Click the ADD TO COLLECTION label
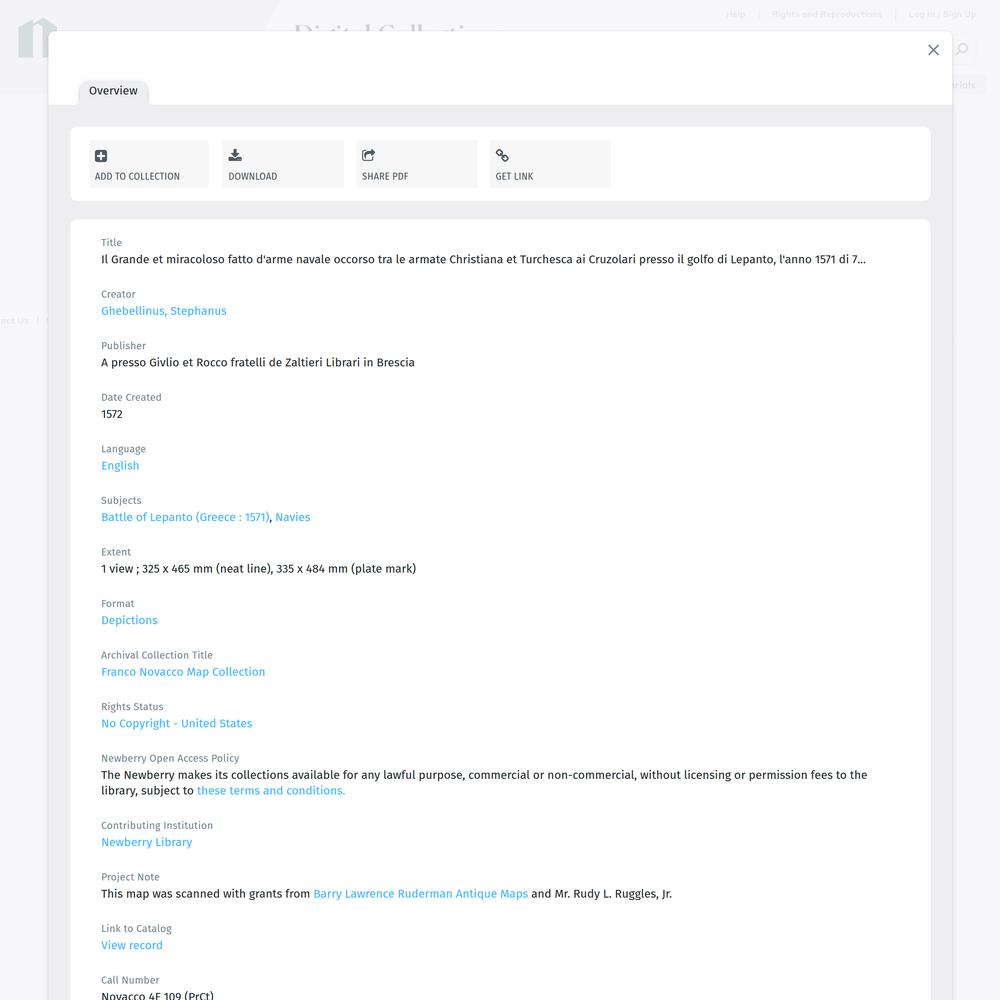The width and height of the screenshot is (1000, 1000). point(137,177)
